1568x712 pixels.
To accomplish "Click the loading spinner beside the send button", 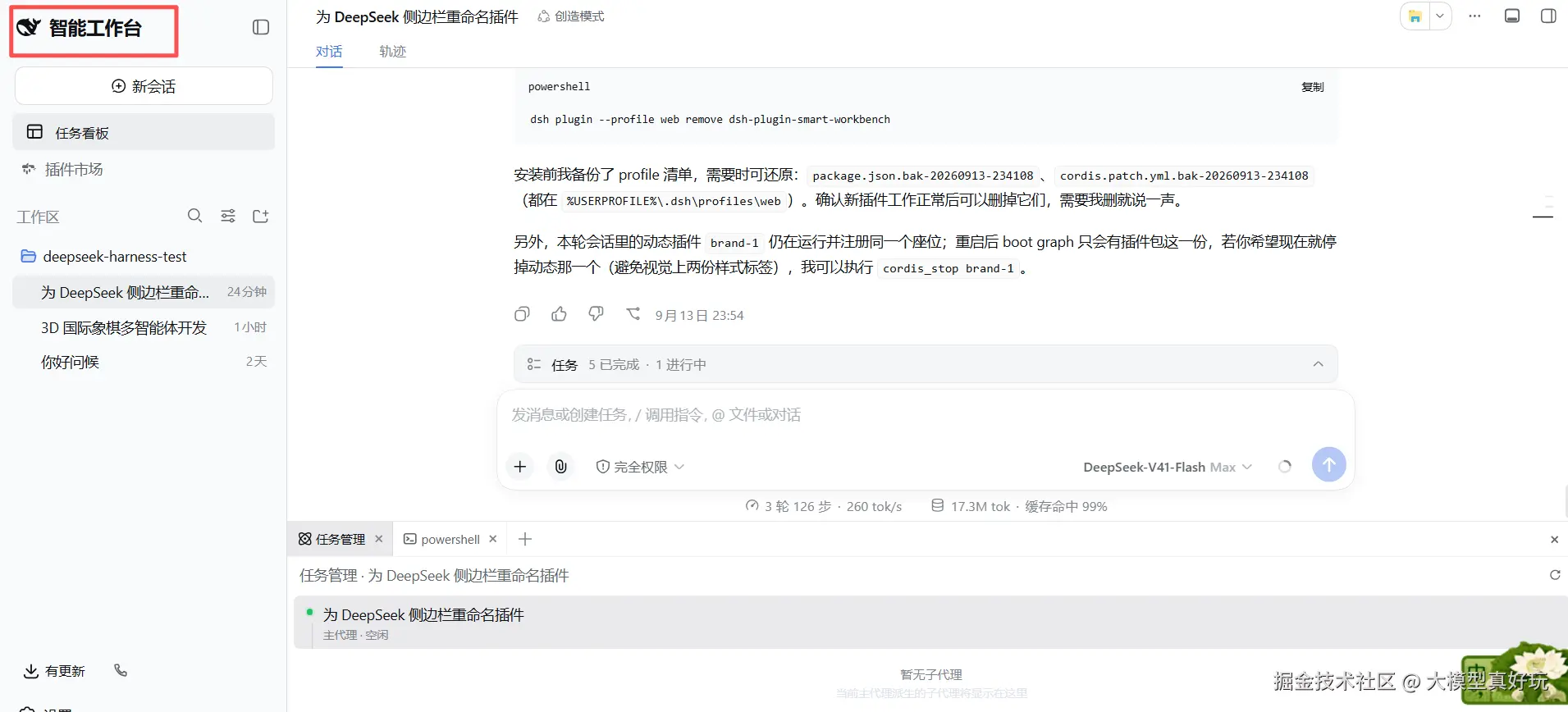I will point(1285,467).
